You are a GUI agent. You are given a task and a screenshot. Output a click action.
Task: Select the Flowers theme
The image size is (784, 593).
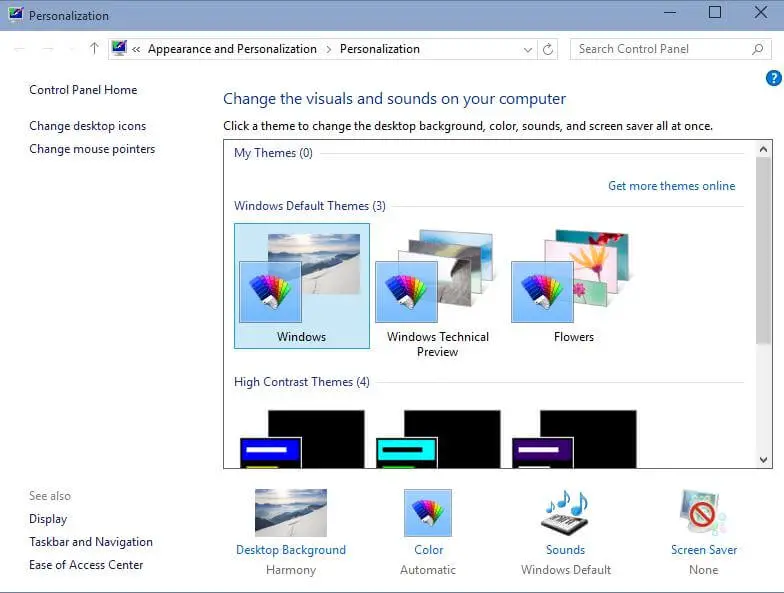574,286
